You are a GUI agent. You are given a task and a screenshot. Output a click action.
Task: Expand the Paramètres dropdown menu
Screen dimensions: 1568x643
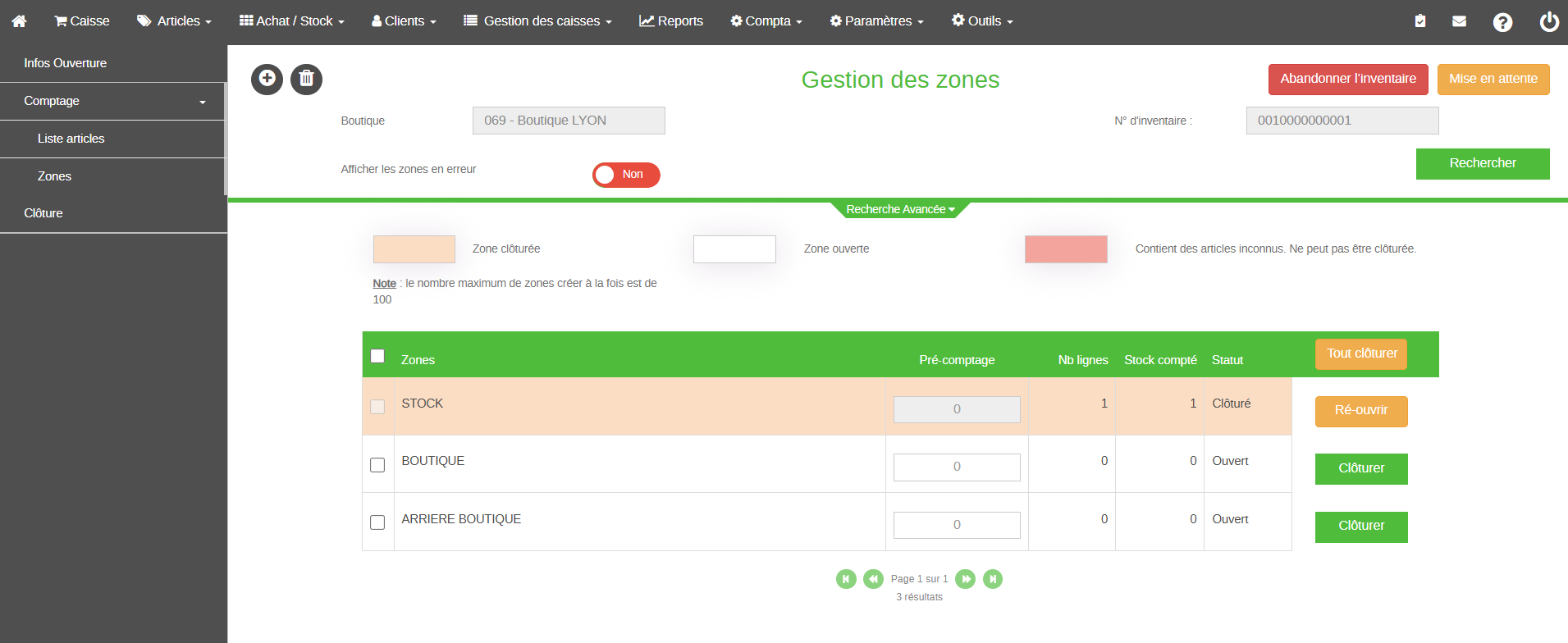click(876, 21)
